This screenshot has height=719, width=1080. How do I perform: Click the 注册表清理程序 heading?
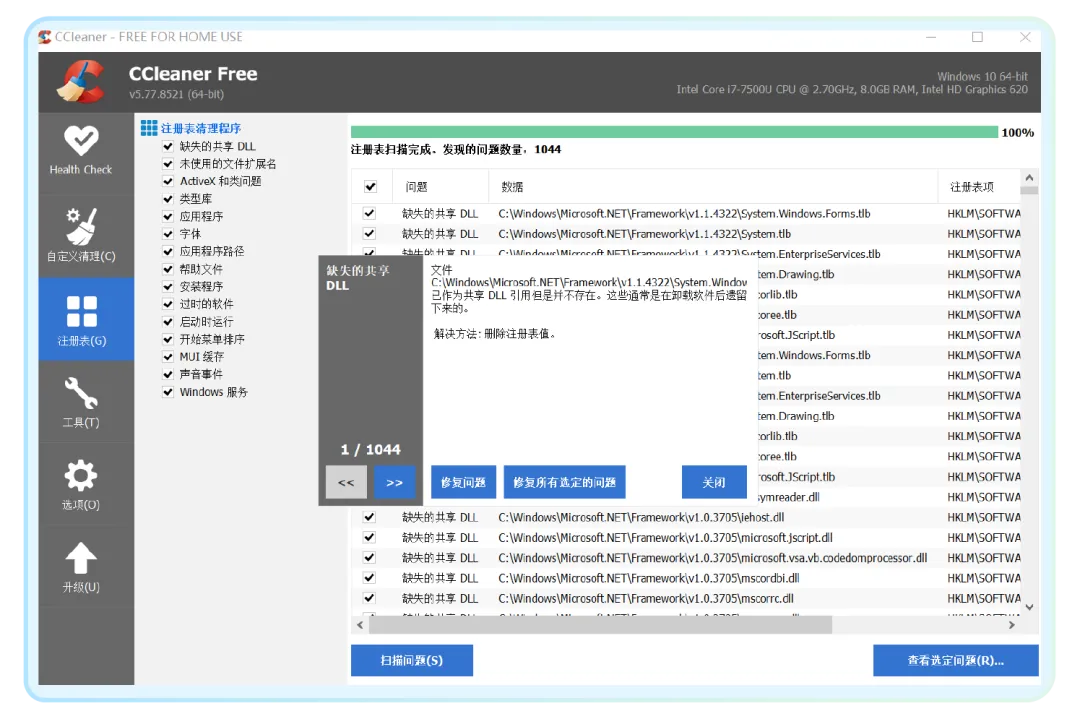click(x=201, y=128)
